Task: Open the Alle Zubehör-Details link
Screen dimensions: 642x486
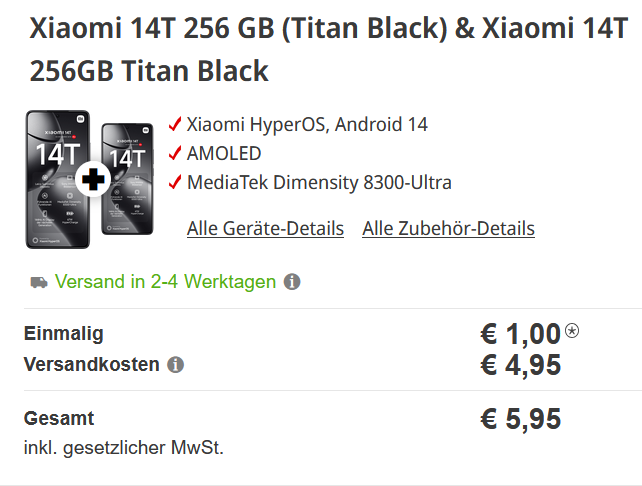Action: (x=448, y=229)
